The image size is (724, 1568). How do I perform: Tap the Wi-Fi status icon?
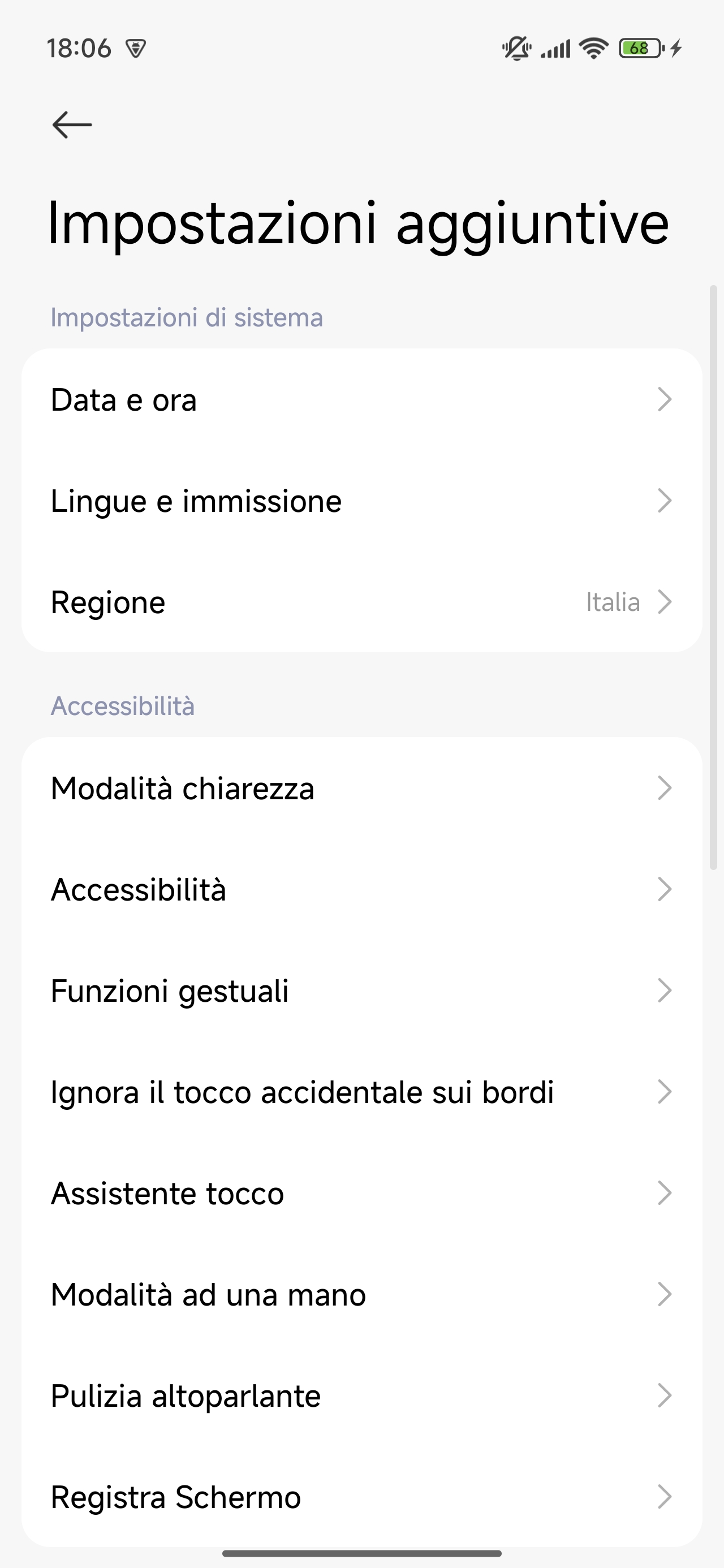coord(594,48)
